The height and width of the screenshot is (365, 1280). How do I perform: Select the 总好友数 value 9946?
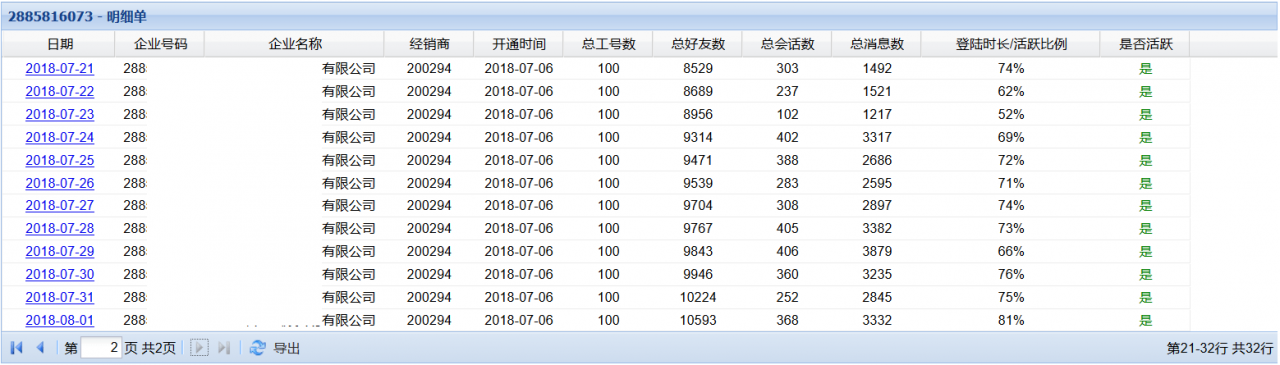(x=698, y=274)
